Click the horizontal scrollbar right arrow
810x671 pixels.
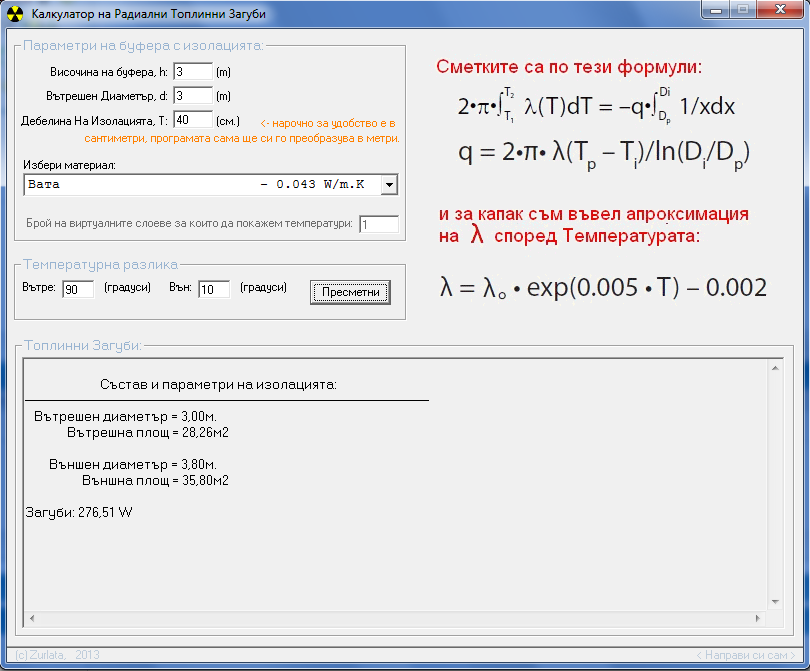click(759, 619)
